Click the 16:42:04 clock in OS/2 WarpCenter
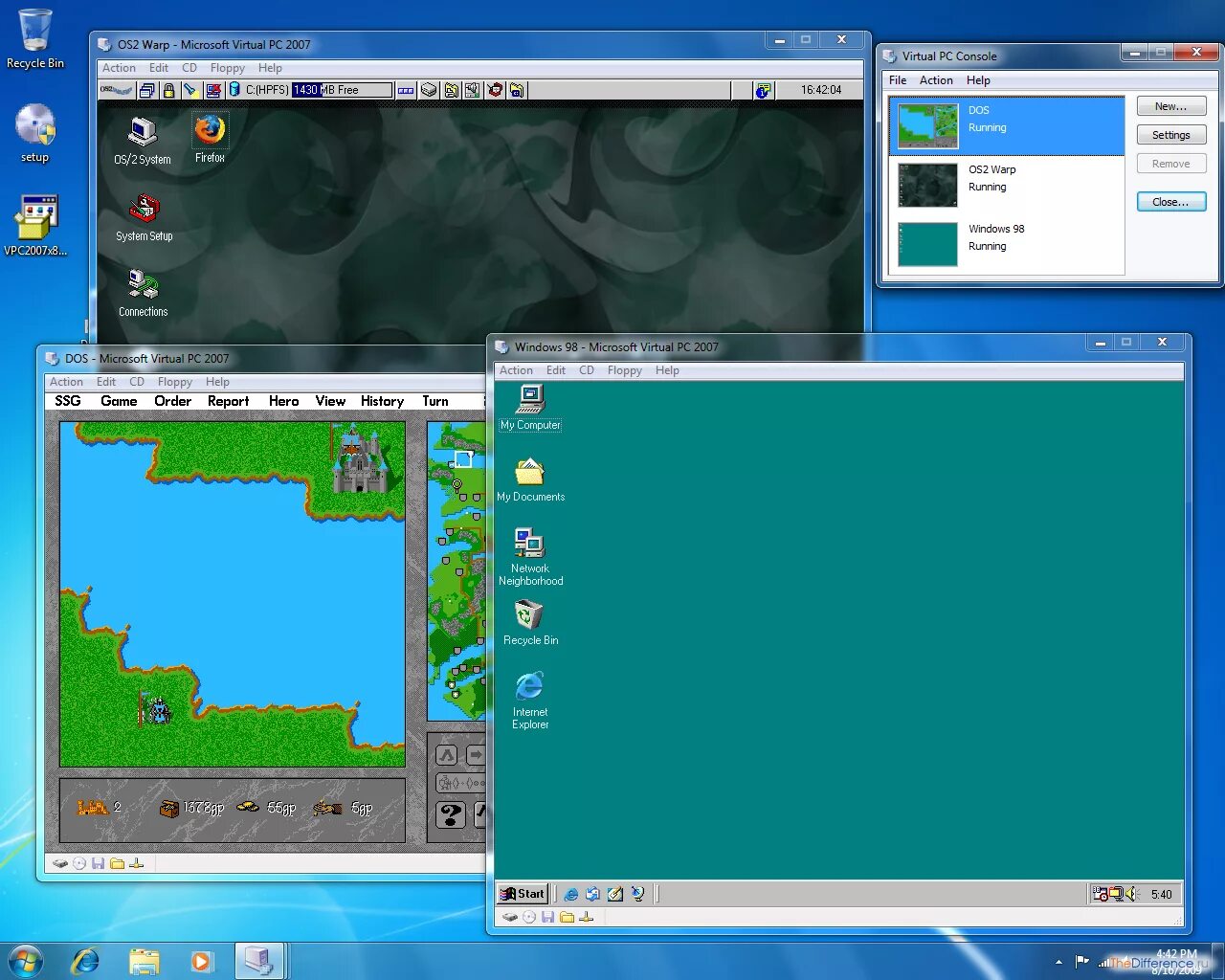Image resolution: width=1225 pixels, height=980 pixels. [821, 90]
